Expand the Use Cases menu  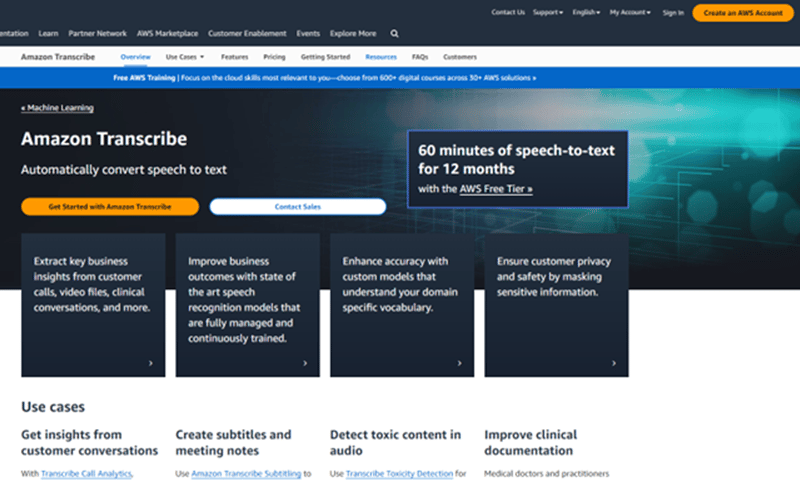(x=185, y=57)
